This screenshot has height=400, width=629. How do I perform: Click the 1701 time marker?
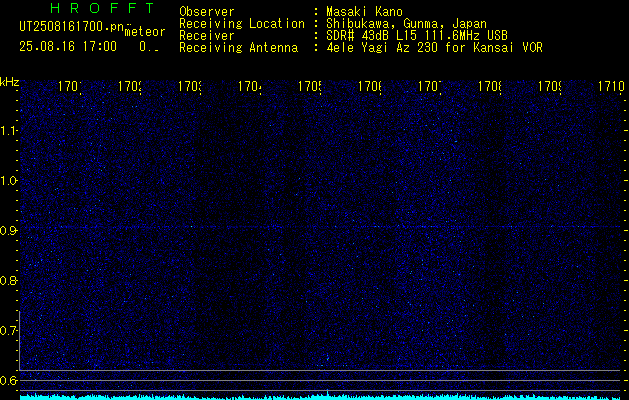coord(70,86)
